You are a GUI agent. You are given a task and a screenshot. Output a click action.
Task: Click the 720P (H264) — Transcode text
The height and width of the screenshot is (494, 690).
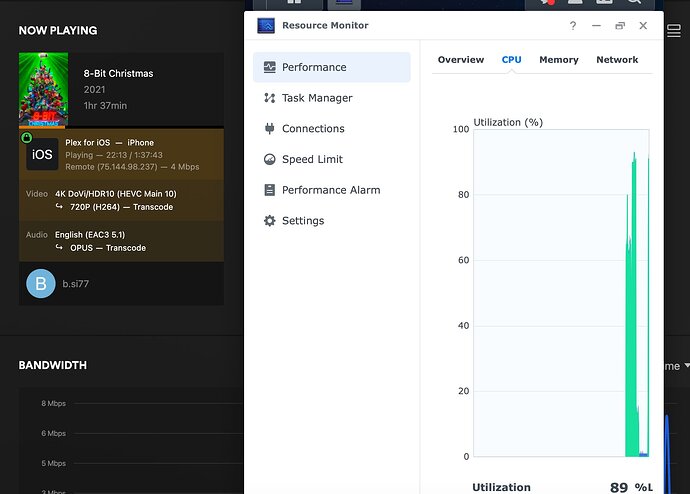click(x=121, y=207)
